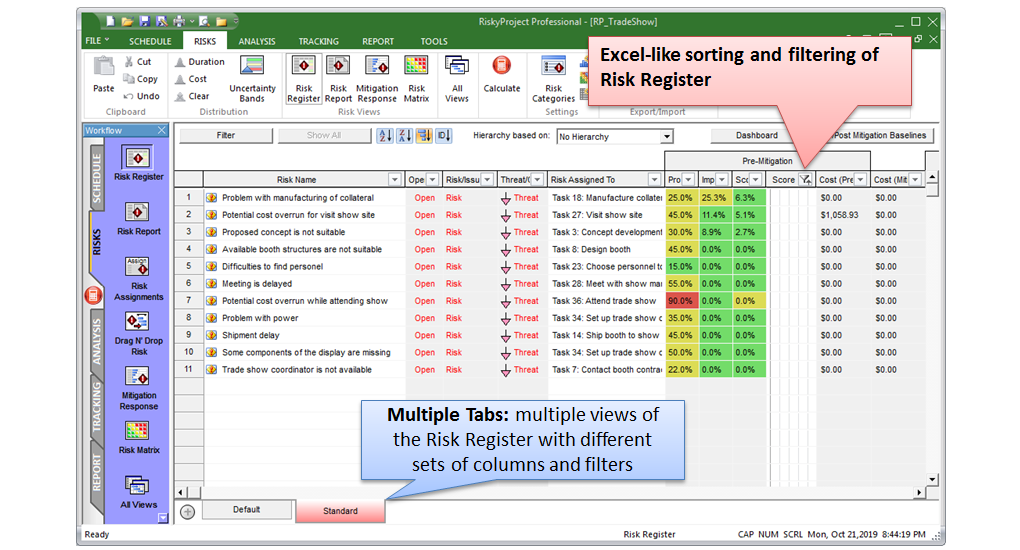Open the Threat column filter dropdown
The height and width of the screenshot is (550, 1020).
click(x=537, y=180)
